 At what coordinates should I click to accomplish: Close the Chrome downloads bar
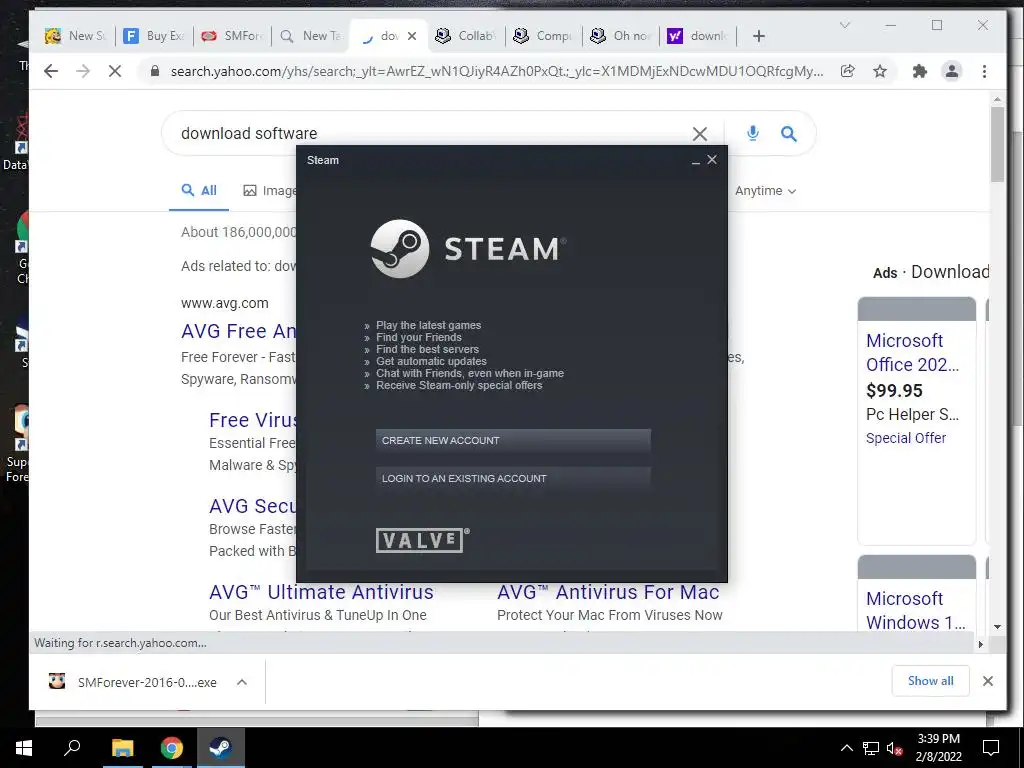coord(988,681)
